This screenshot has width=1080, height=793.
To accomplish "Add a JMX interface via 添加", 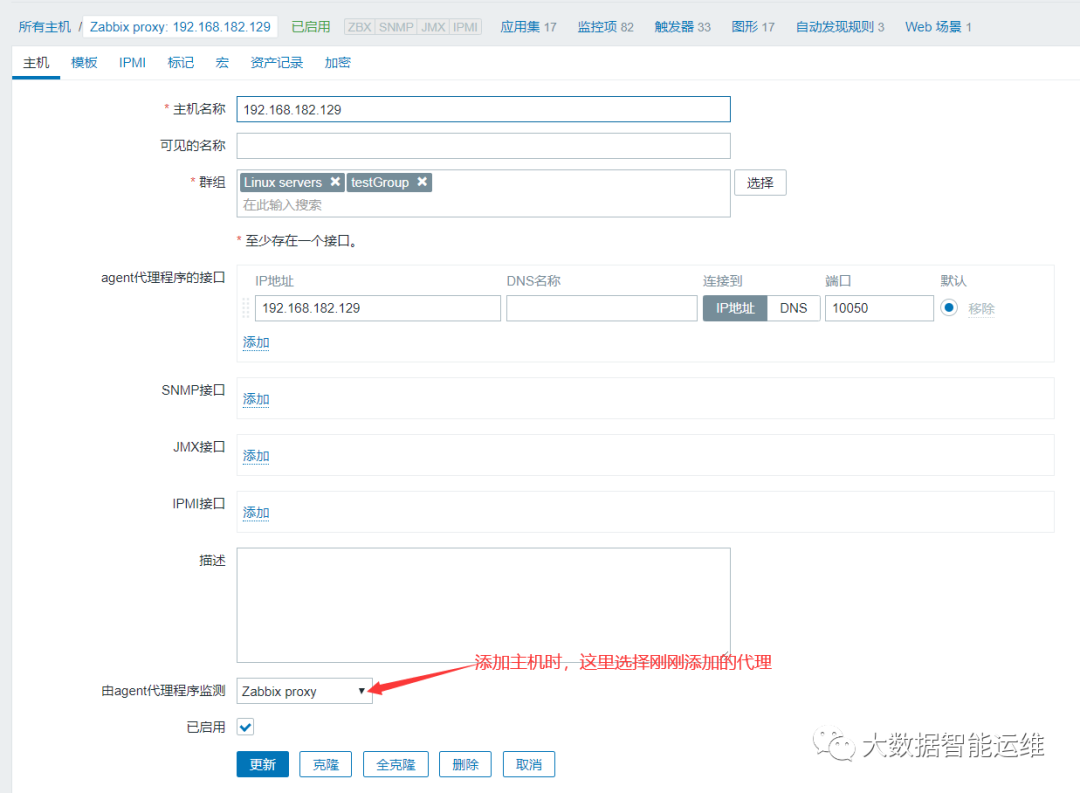I will click(x=256, y=456).
